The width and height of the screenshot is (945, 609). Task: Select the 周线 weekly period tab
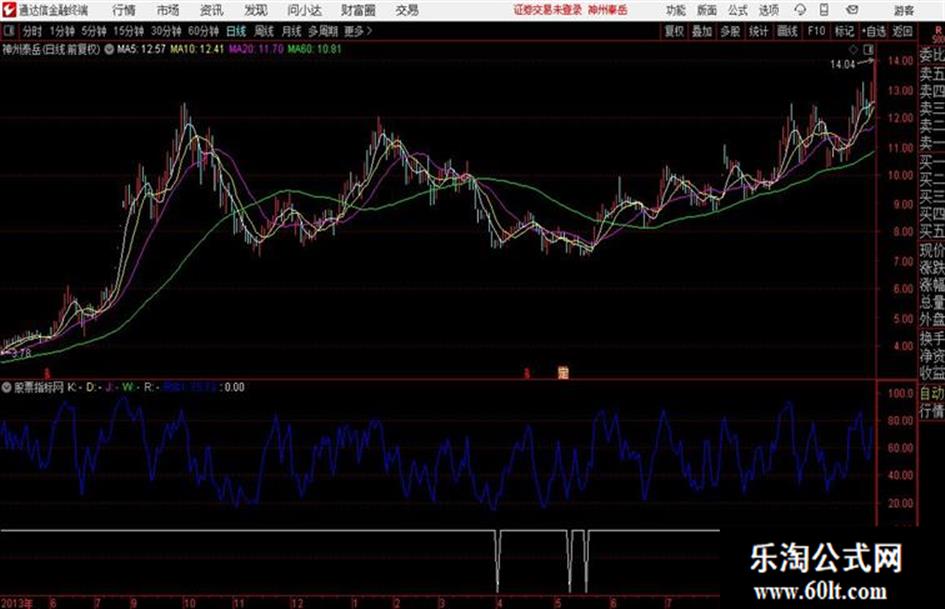264,31
